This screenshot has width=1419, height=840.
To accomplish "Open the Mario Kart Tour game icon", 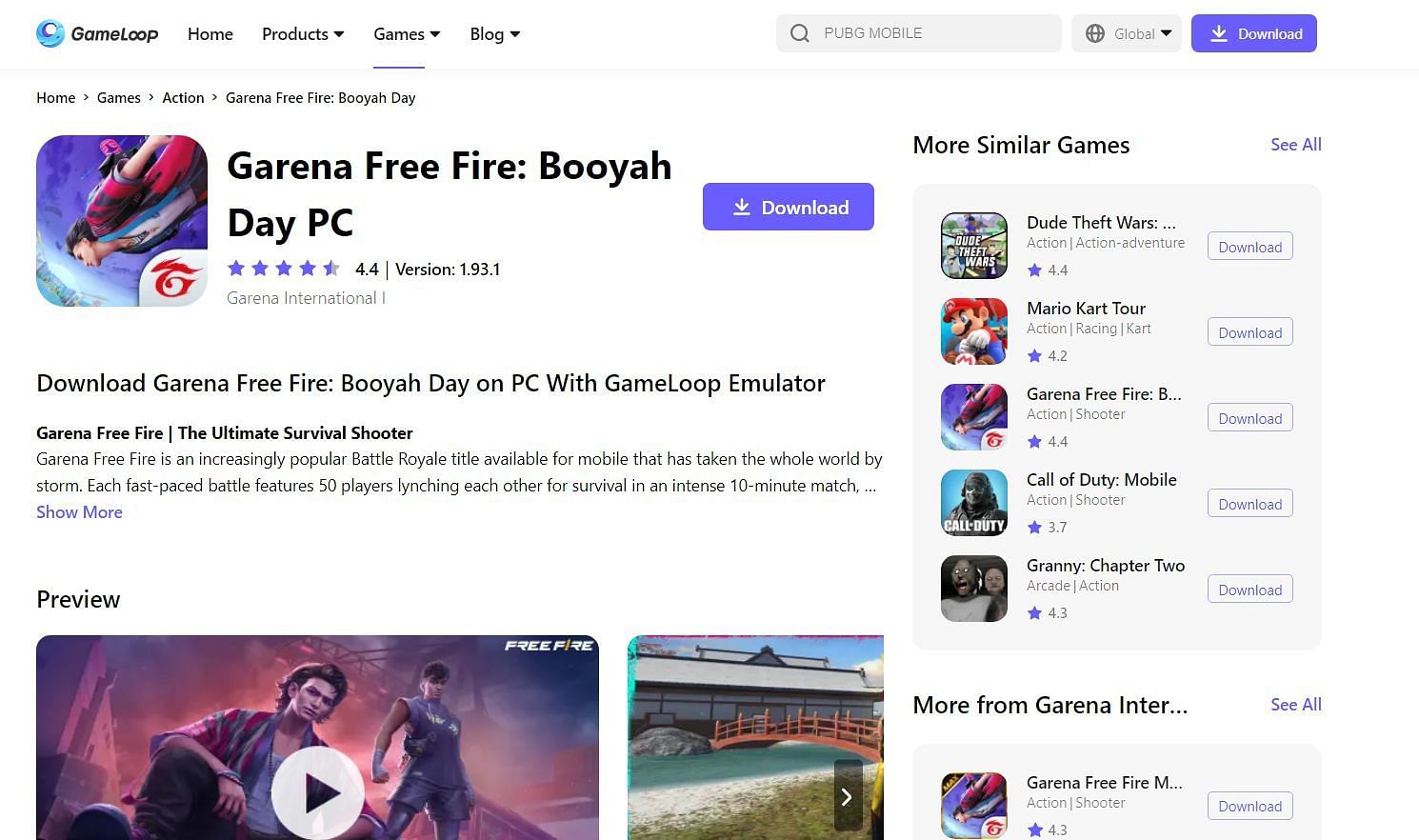I will coord(974,331).
